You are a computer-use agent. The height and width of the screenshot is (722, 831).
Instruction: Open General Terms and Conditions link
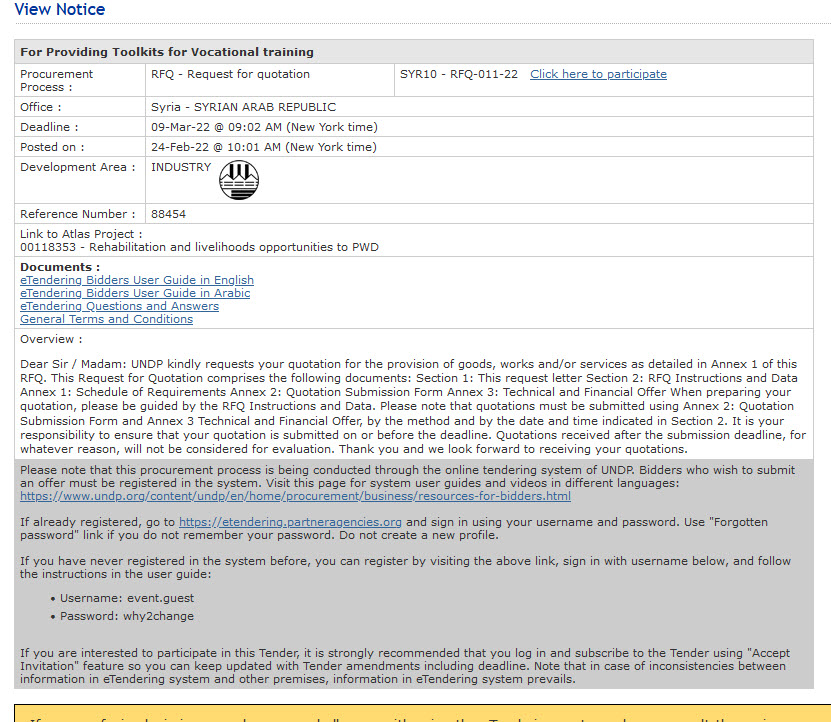point(106,319)
